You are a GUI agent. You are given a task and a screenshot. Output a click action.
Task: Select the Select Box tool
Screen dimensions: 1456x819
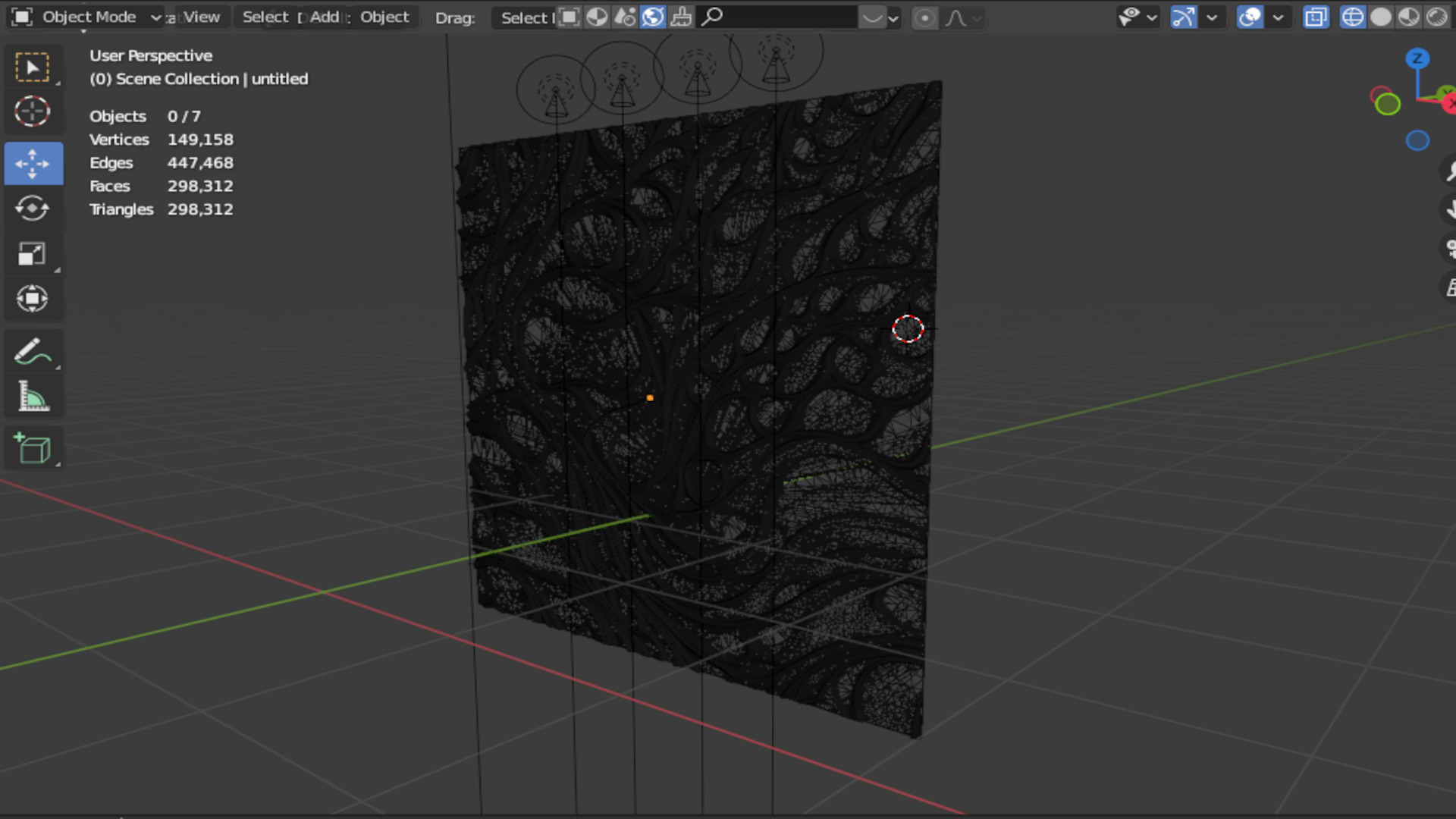coord(33,67)
